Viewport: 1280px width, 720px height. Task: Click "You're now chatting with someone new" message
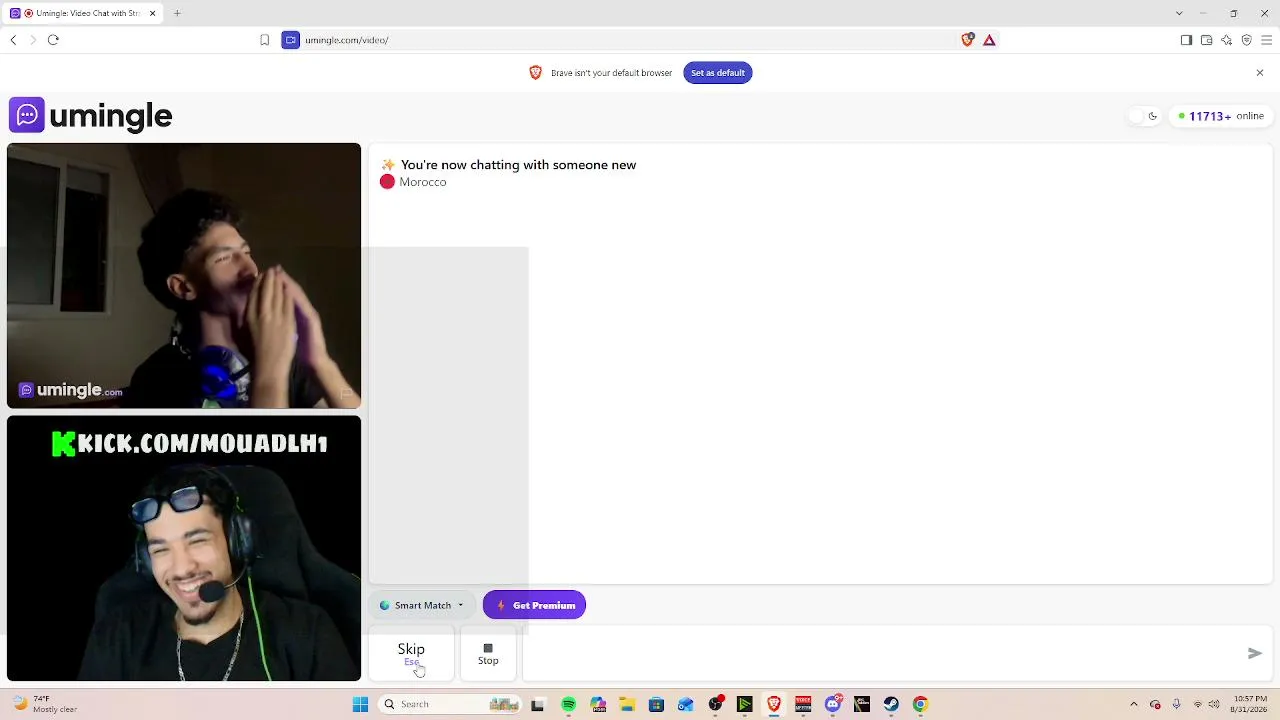point(518,165)
